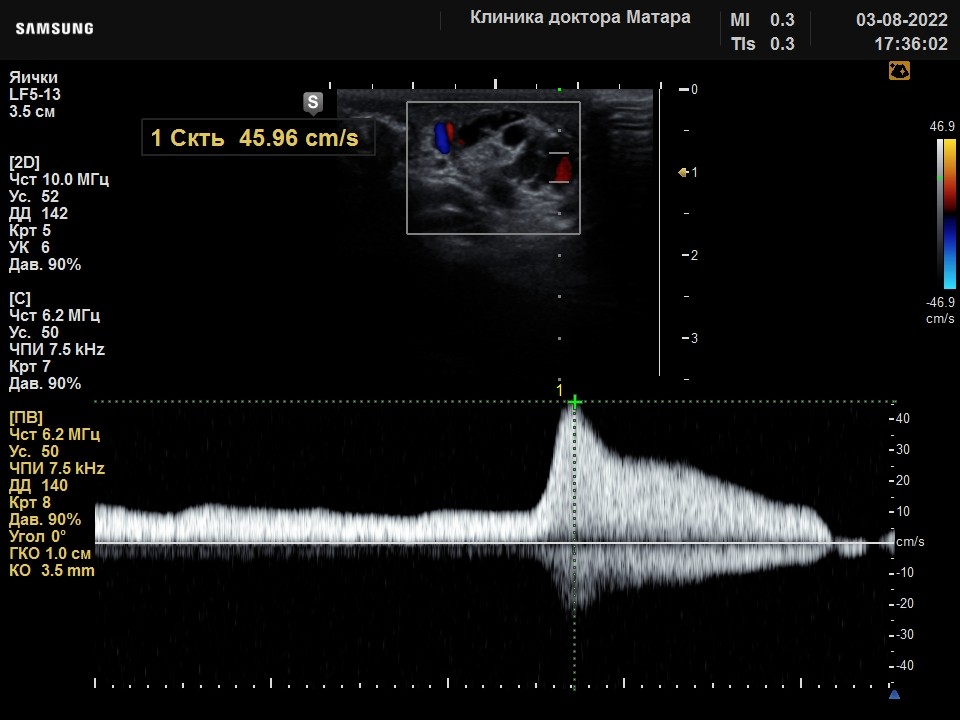
Task: Select the Ус. 52 gain value
Action: click(34, 197)
